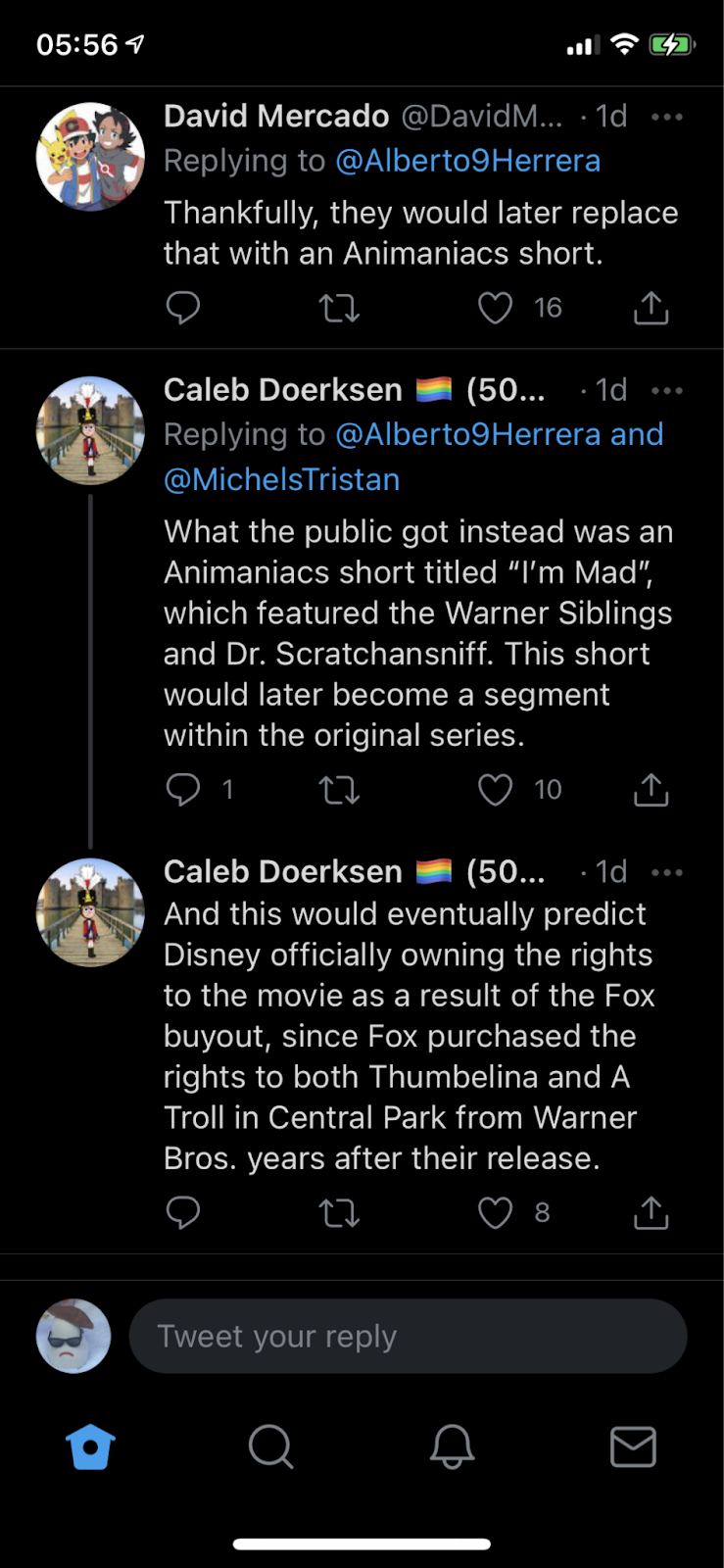Share Caleb's Fox buyout tweet
This screenshot has width=724, height=1568.
pos(651,1213)
